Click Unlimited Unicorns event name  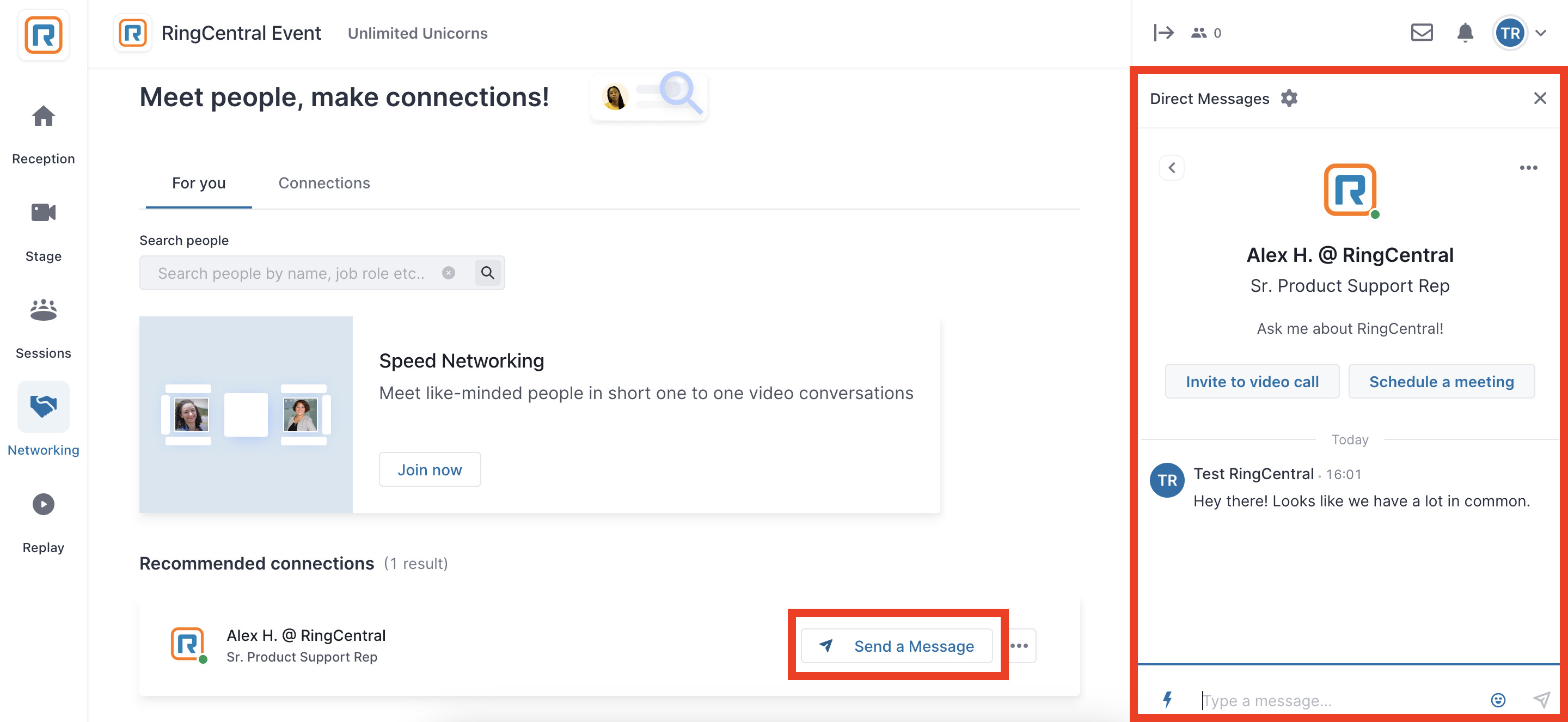click(417, 33)
